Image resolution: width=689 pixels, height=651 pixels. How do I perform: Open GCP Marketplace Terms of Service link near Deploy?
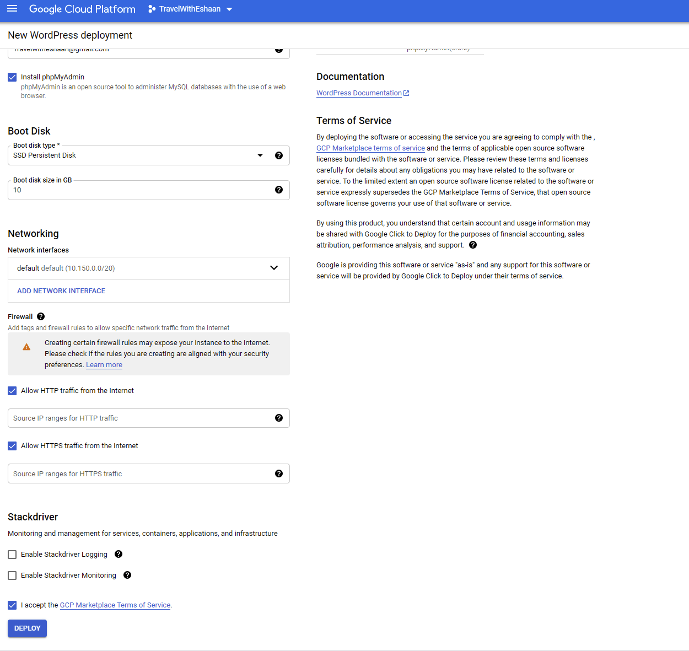coord(115,605)
